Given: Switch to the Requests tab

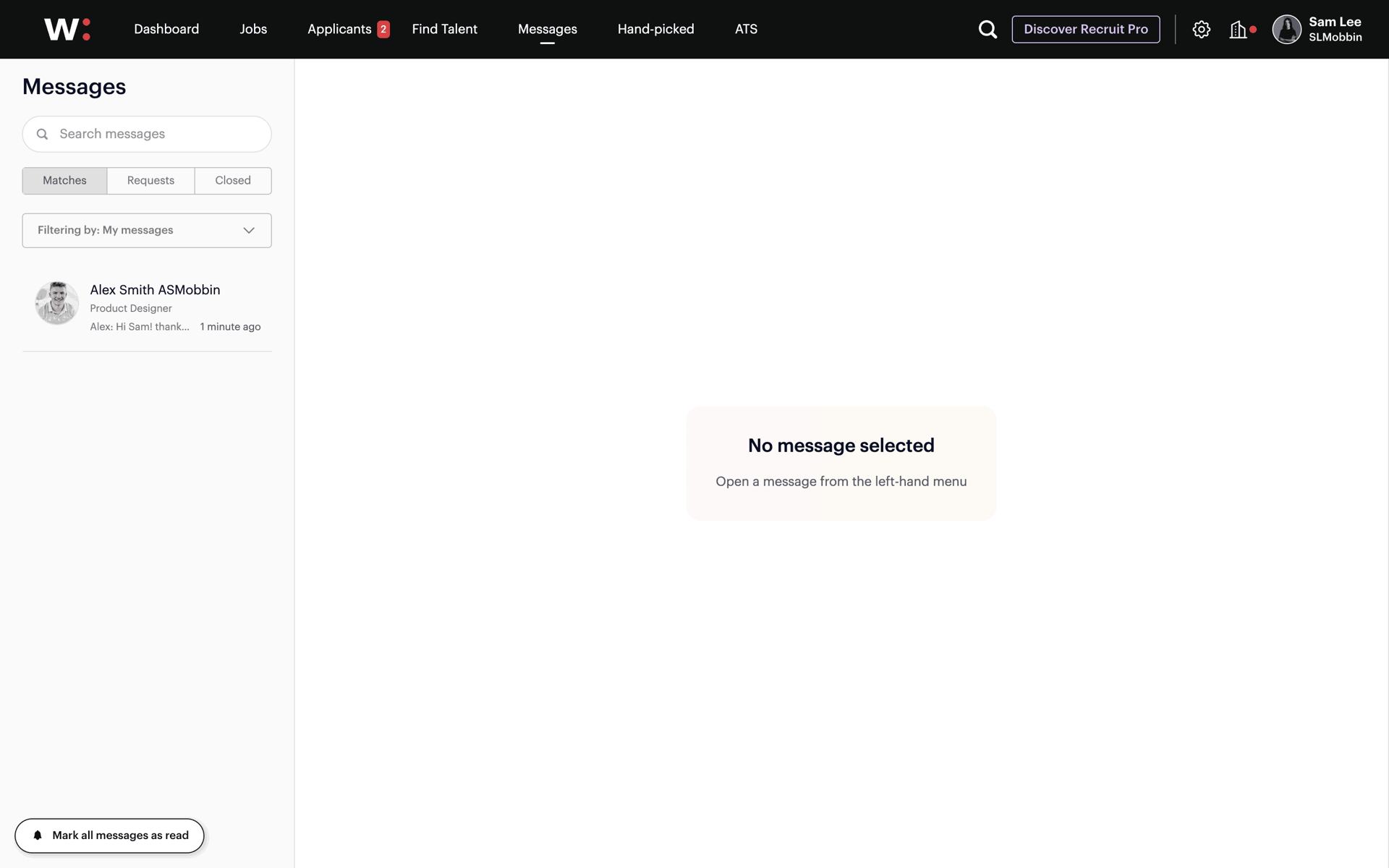Looking at the screenshot, I should pyautogui.click(x=150, y=180).
